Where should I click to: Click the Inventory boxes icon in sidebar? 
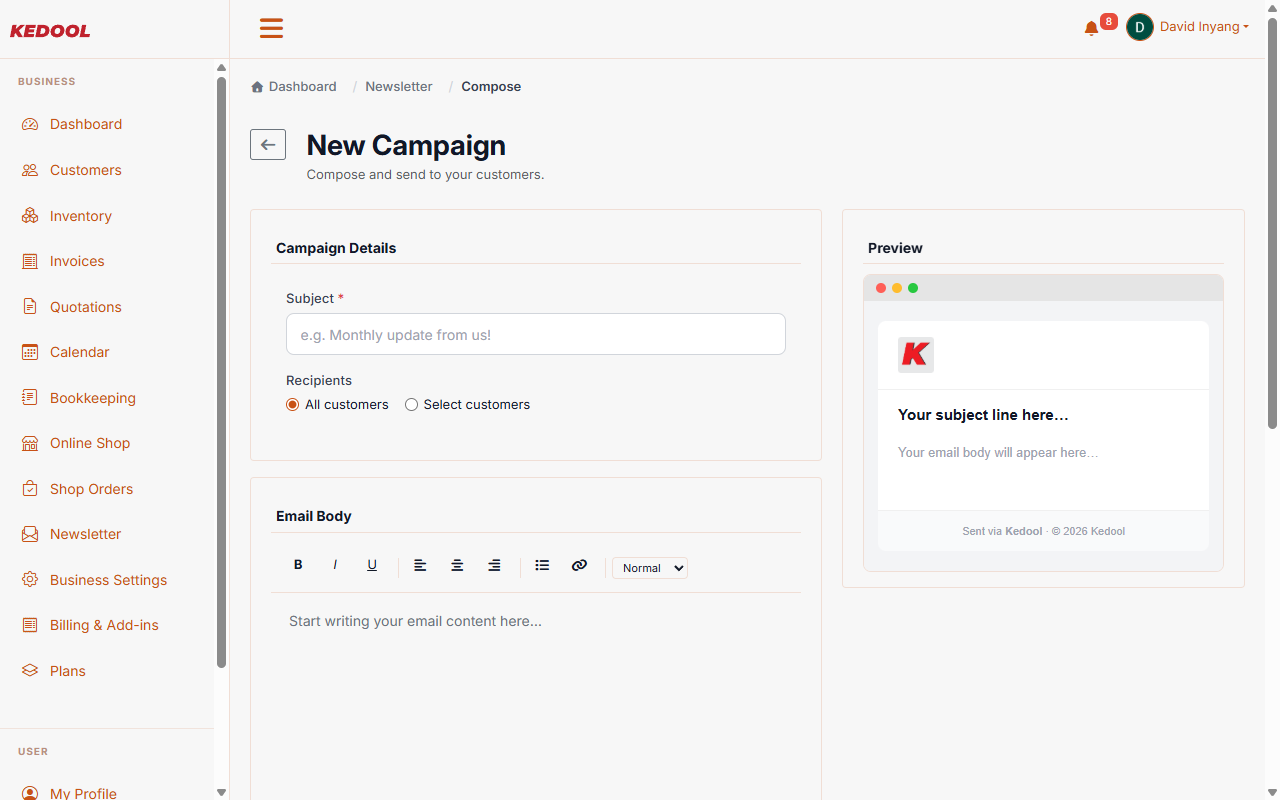tap(30, 216)
